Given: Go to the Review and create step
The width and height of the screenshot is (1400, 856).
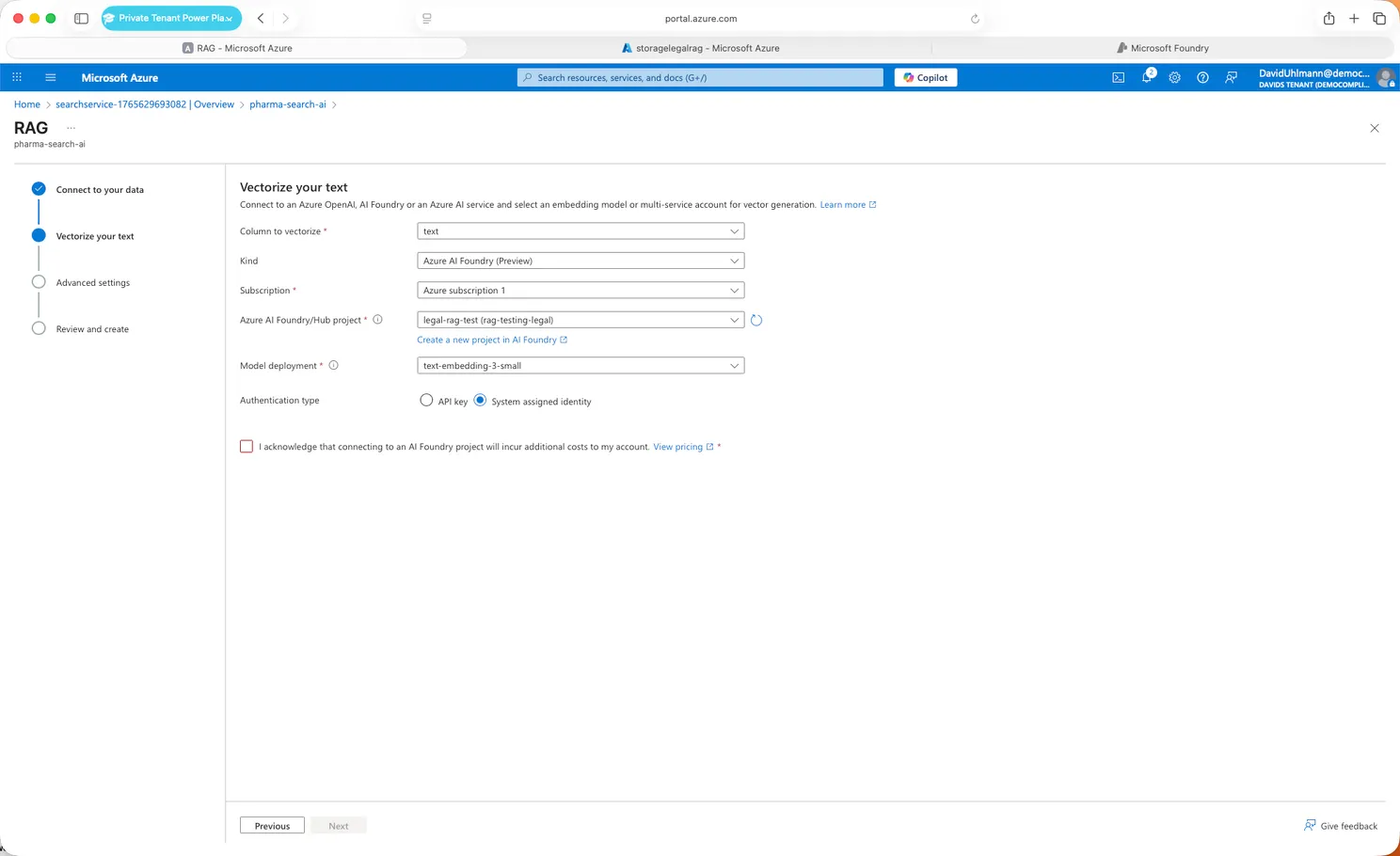Looking at the screenshot, I should click(x=92, y=329).
